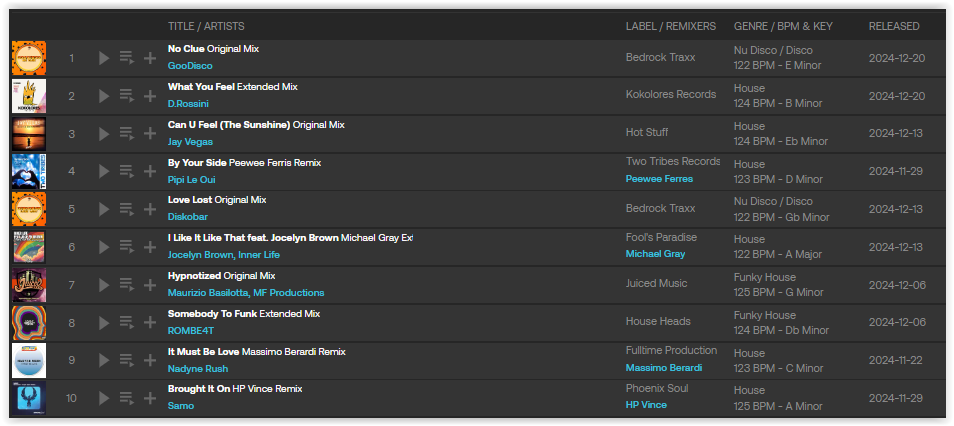Open remixer HP Vince link
Screen dimensions: 954x426
point(646,405)
